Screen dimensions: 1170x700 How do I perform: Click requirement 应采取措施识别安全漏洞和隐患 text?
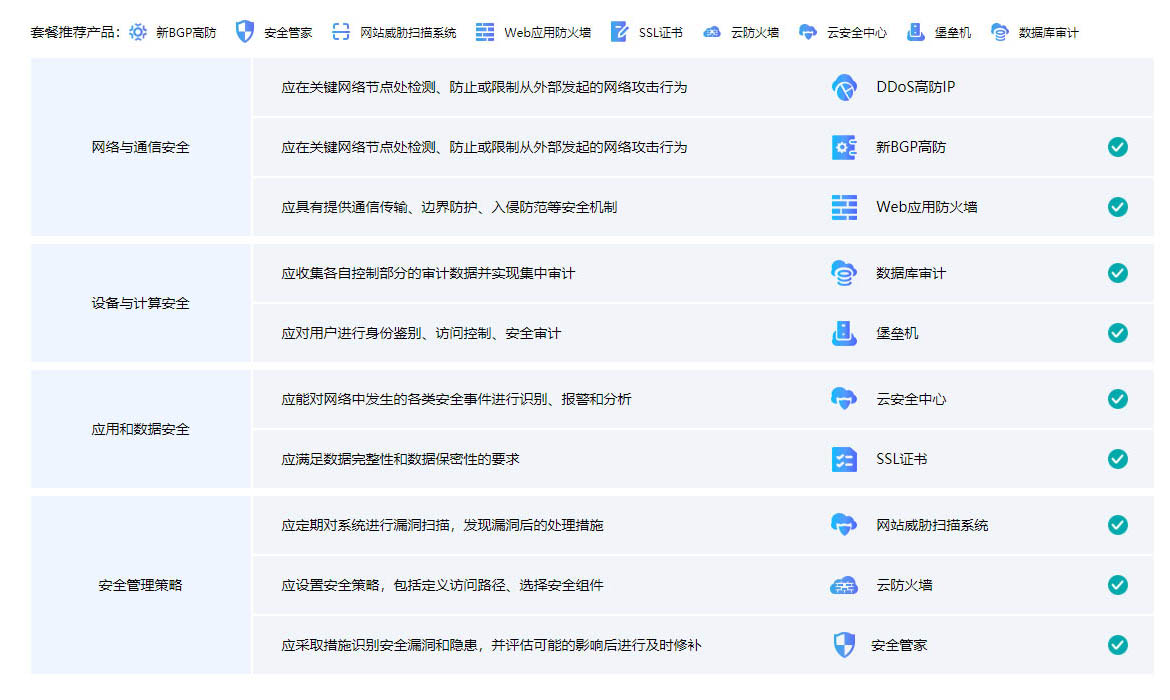491,645
